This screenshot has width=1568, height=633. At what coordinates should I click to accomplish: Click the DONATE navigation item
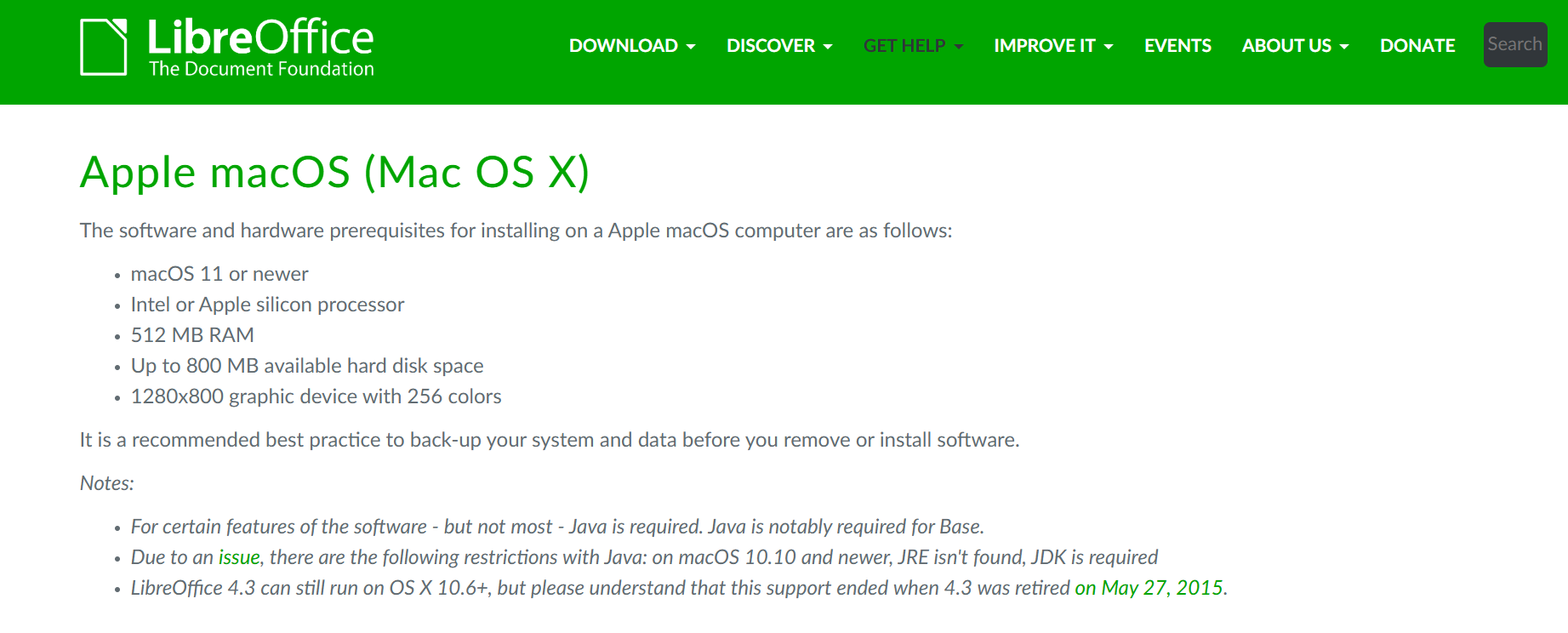click(1417, 45)
